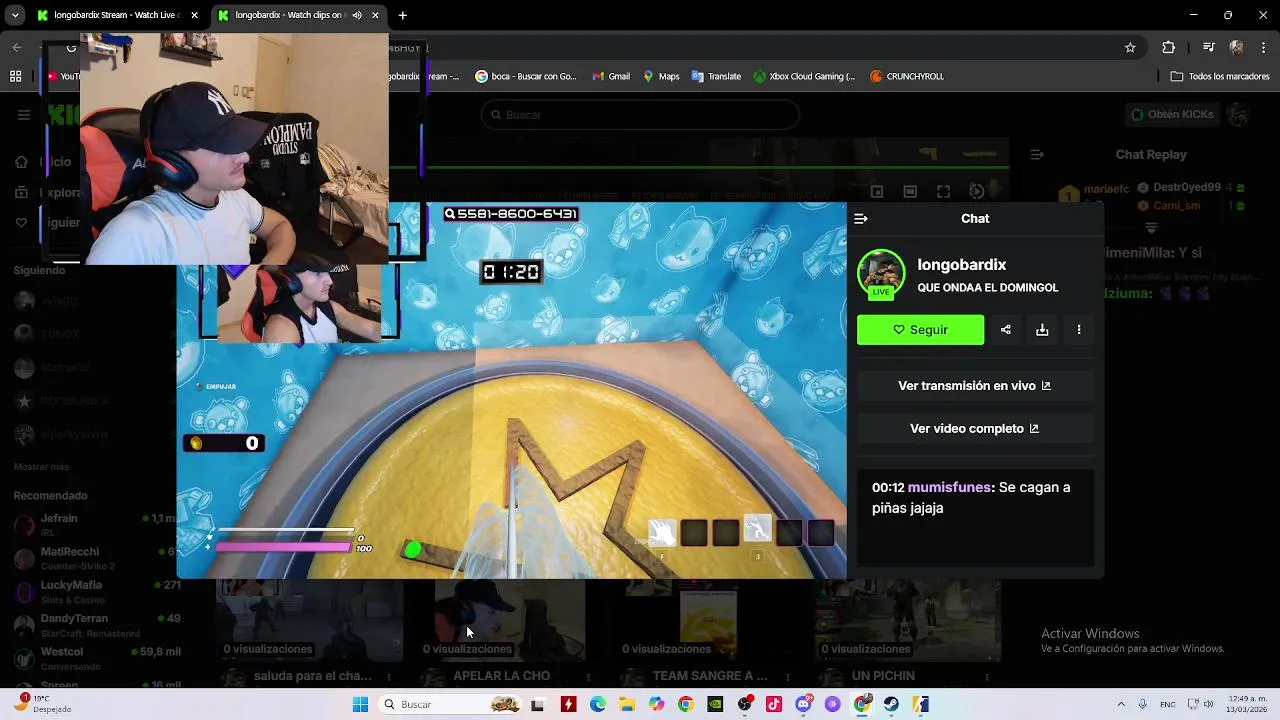Expand pinned chat arrow under Chat Replay leaderboard
The width and height of the screenshot is (1280, 720).
click(1151, 228)
